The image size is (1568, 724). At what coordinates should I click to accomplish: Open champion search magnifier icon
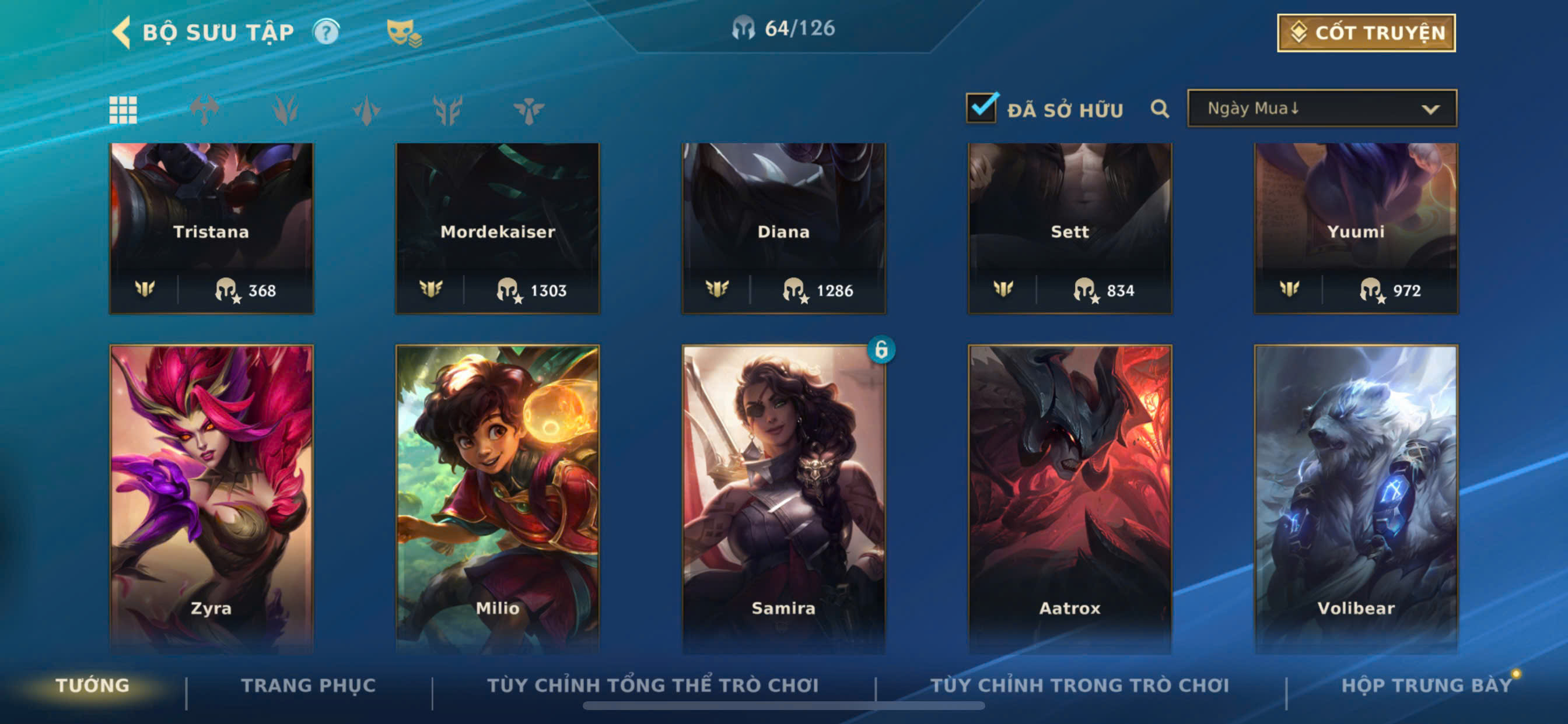click(1160, 109)
